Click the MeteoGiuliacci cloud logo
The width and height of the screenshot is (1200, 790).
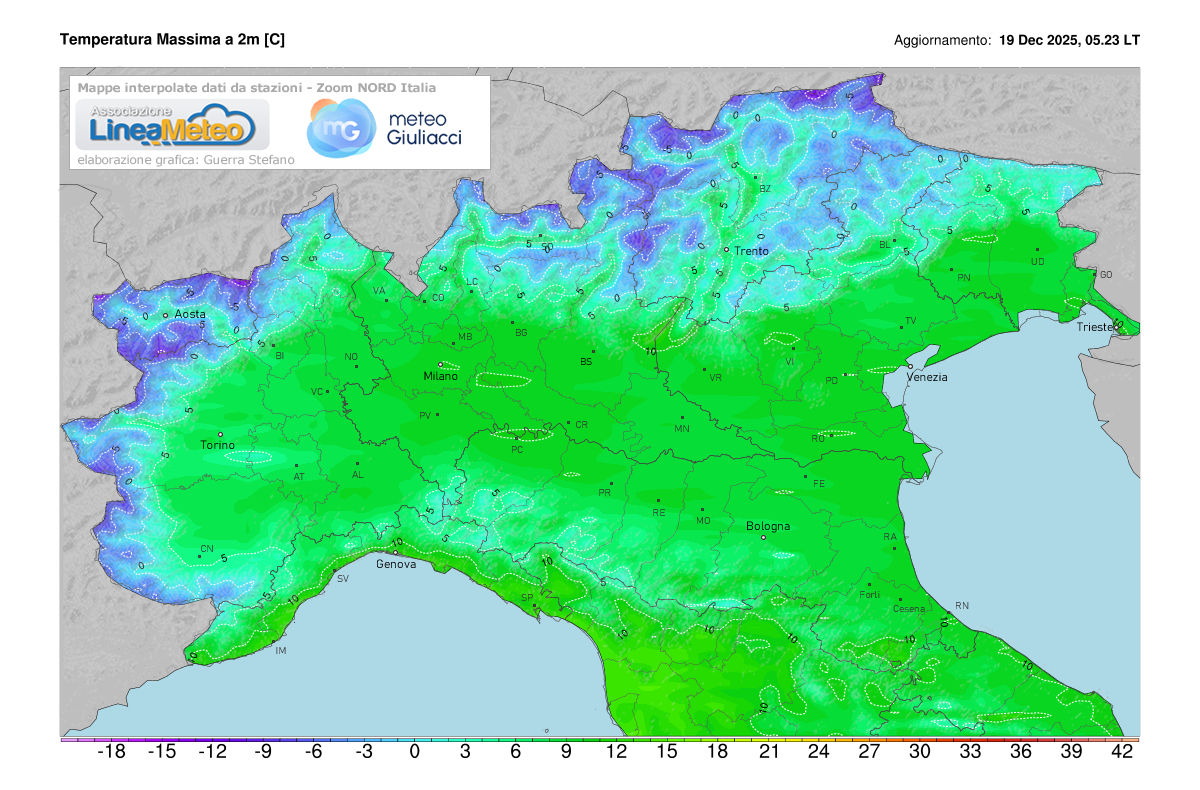click(x=344, y=128)
